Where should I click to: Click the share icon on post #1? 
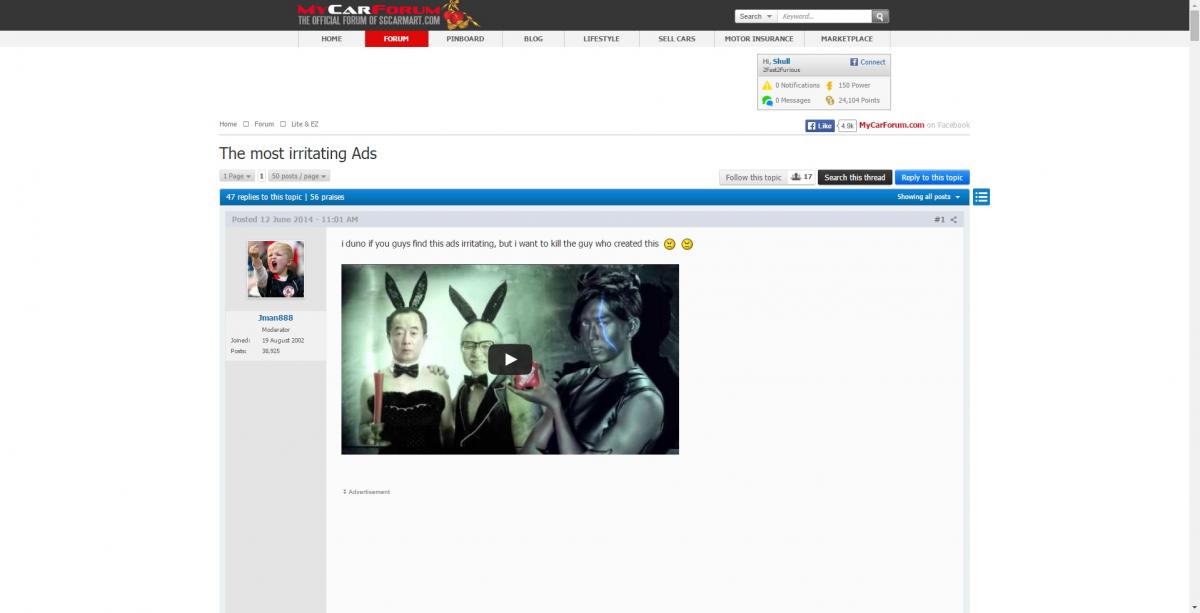(954, 220)
